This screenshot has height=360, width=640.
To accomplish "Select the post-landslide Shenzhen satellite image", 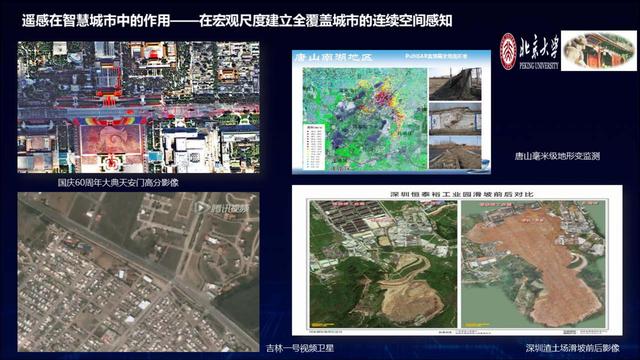I will [533, 264].
